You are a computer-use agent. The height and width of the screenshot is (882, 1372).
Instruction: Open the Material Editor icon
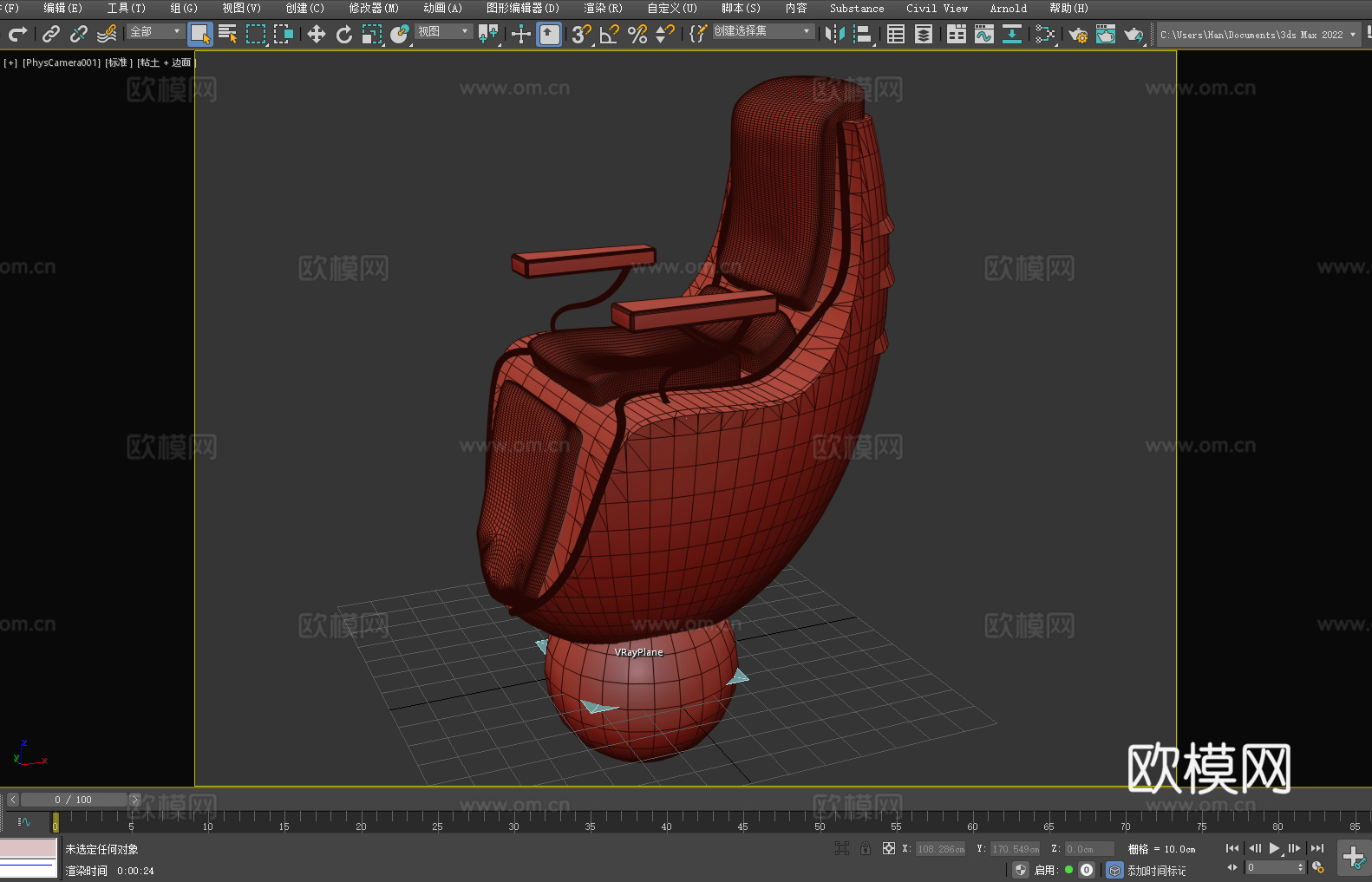[x=1045, y=34]
